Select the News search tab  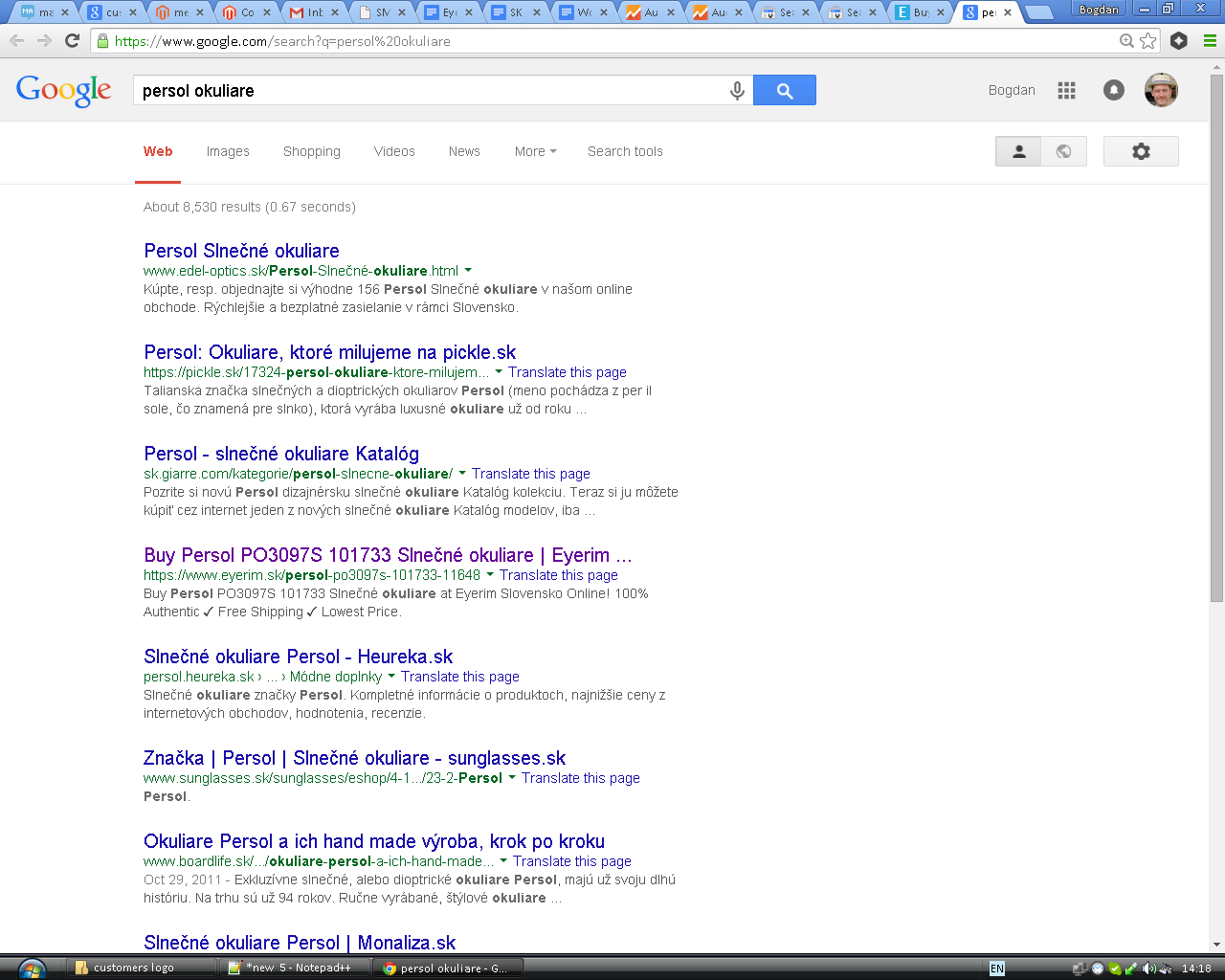point(464,151)
